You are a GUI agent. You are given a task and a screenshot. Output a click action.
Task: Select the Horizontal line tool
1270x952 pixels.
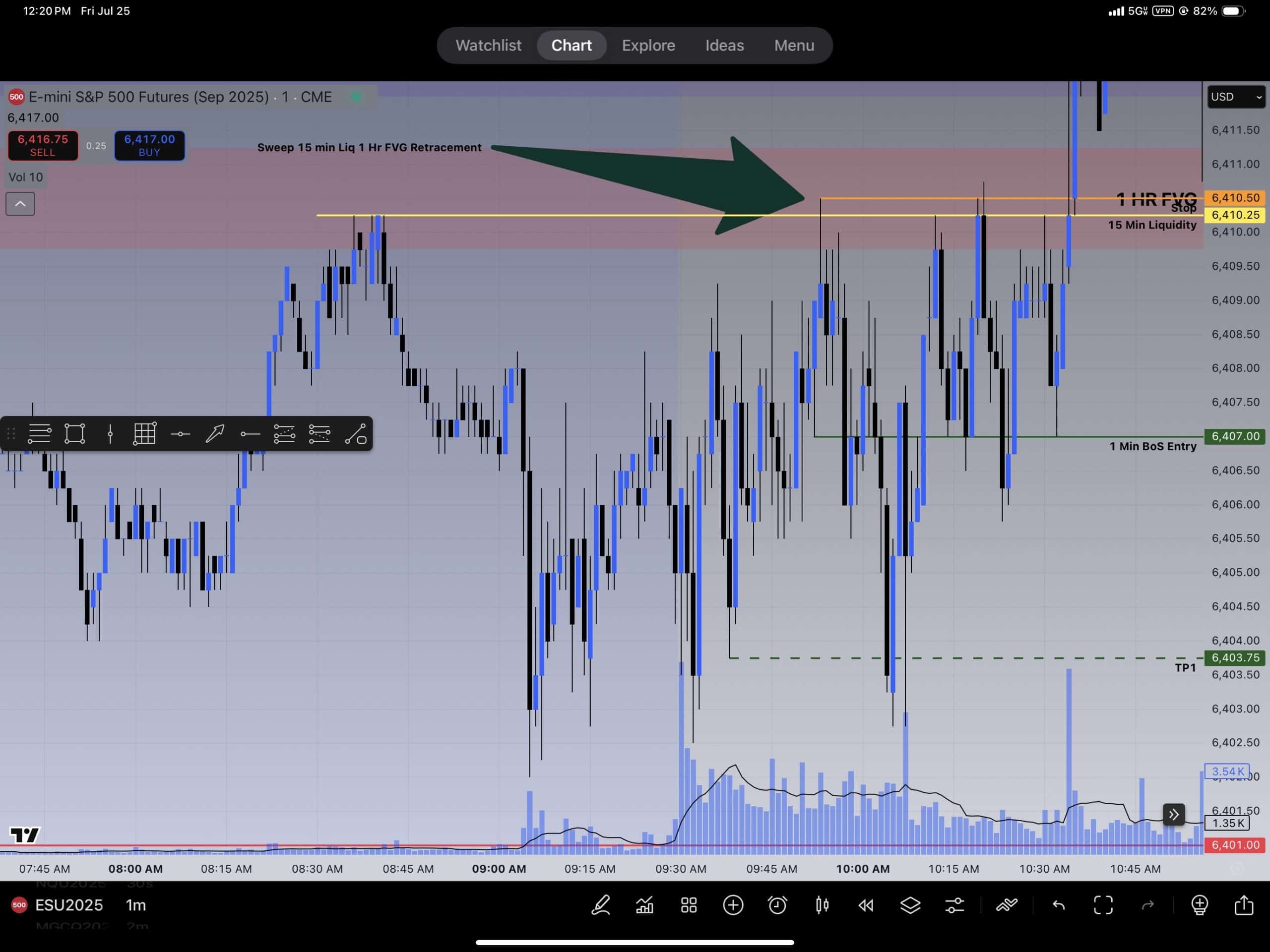(180, 434)
